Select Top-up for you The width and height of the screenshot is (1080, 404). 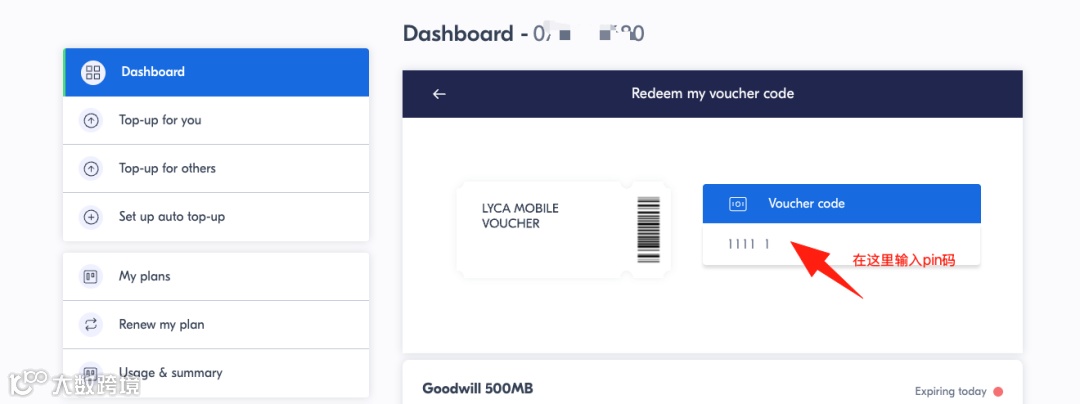point(160,120)
